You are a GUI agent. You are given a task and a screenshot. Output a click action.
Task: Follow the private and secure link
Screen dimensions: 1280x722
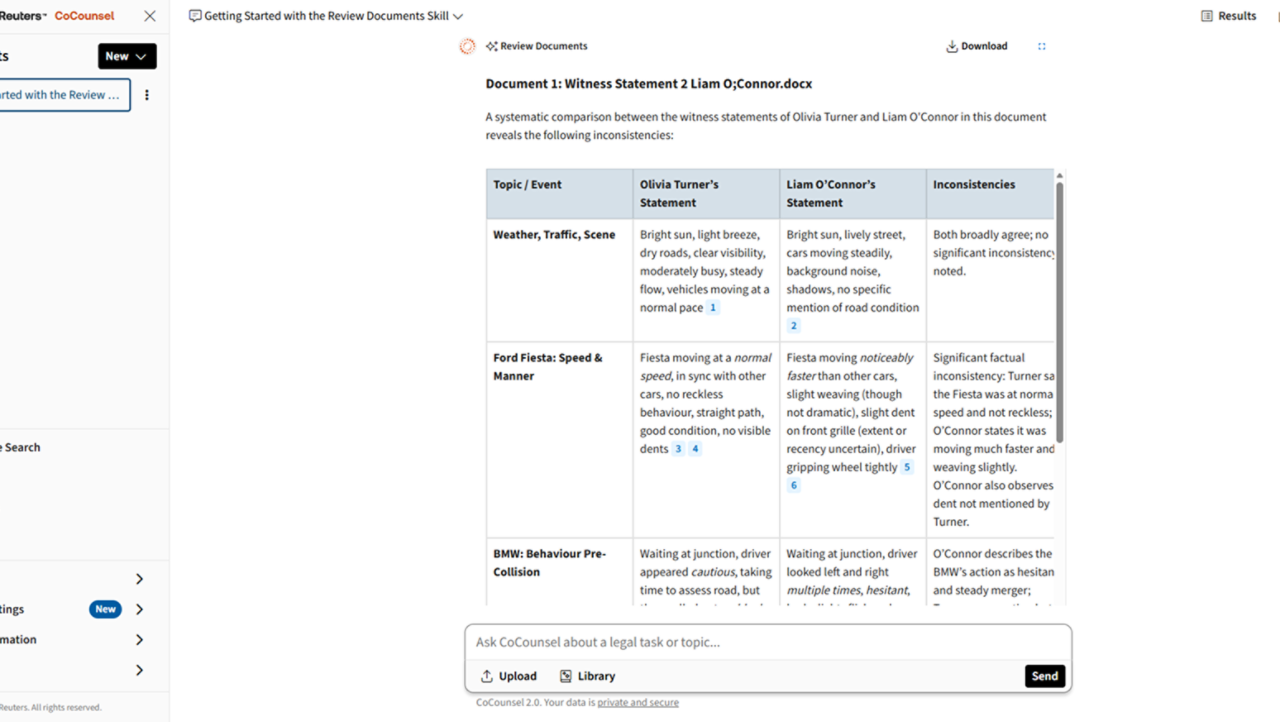click(637, 703)
